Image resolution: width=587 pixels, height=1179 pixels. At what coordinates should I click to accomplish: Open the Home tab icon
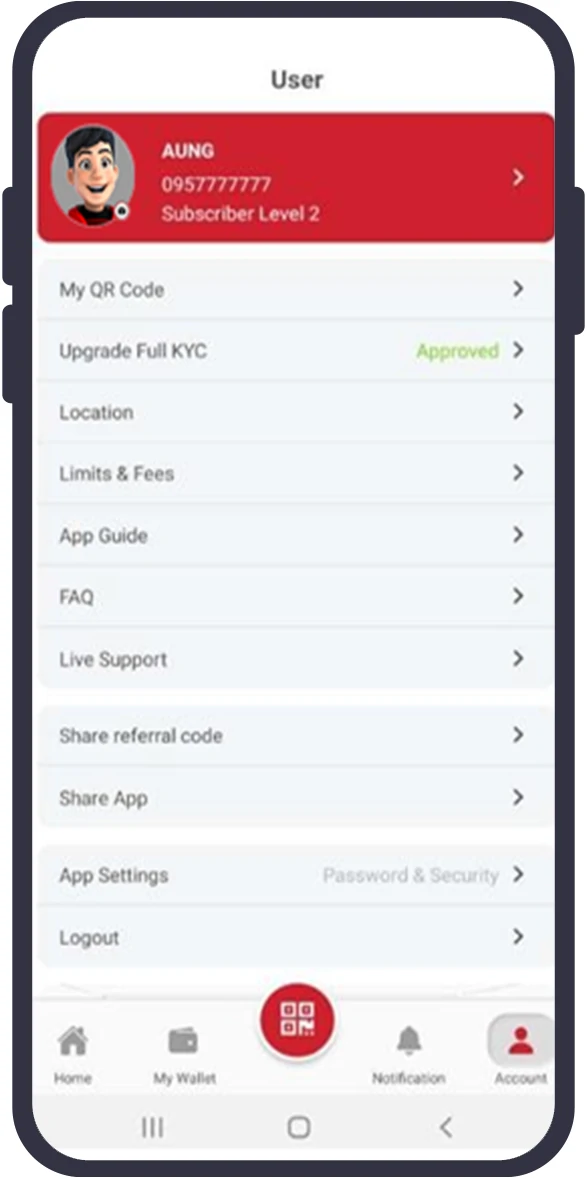pos(73,1041)
